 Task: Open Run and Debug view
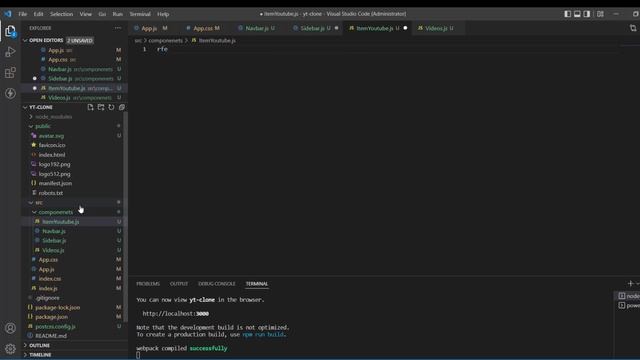pyautogui.click(x=10, y=52)
